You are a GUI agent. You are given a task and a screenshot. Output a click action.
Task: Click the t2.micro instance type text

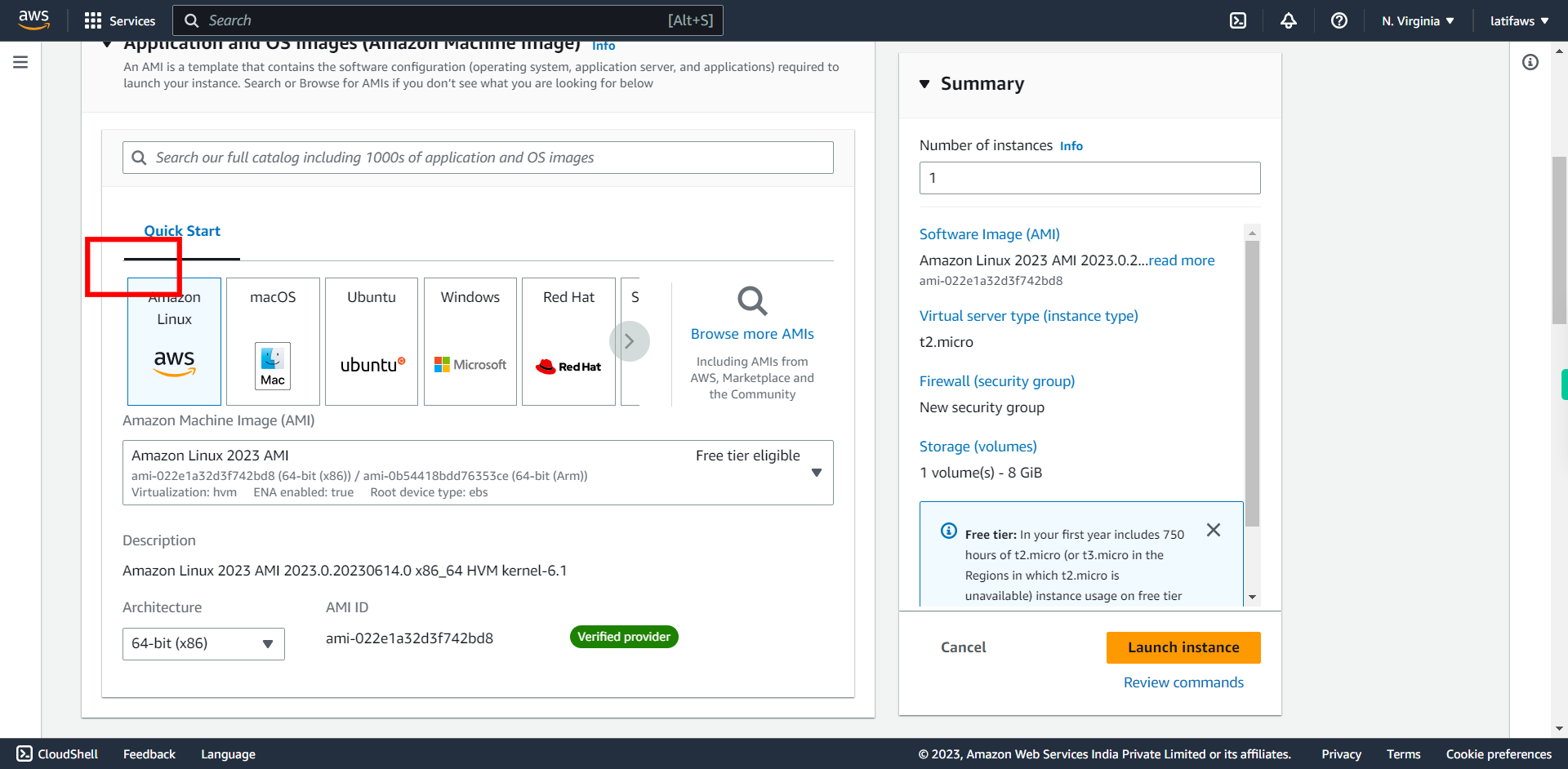click(947, 342)
